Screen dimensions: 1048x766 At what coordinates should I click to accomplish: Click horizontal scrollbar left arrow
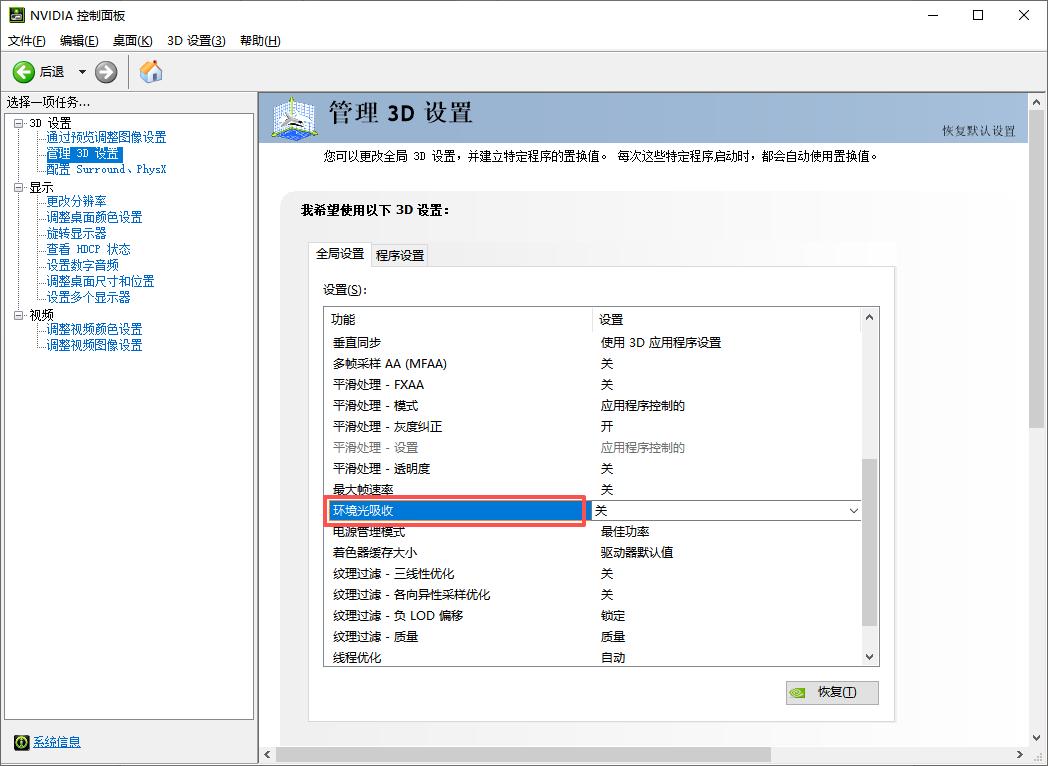(x=267, y=755)
